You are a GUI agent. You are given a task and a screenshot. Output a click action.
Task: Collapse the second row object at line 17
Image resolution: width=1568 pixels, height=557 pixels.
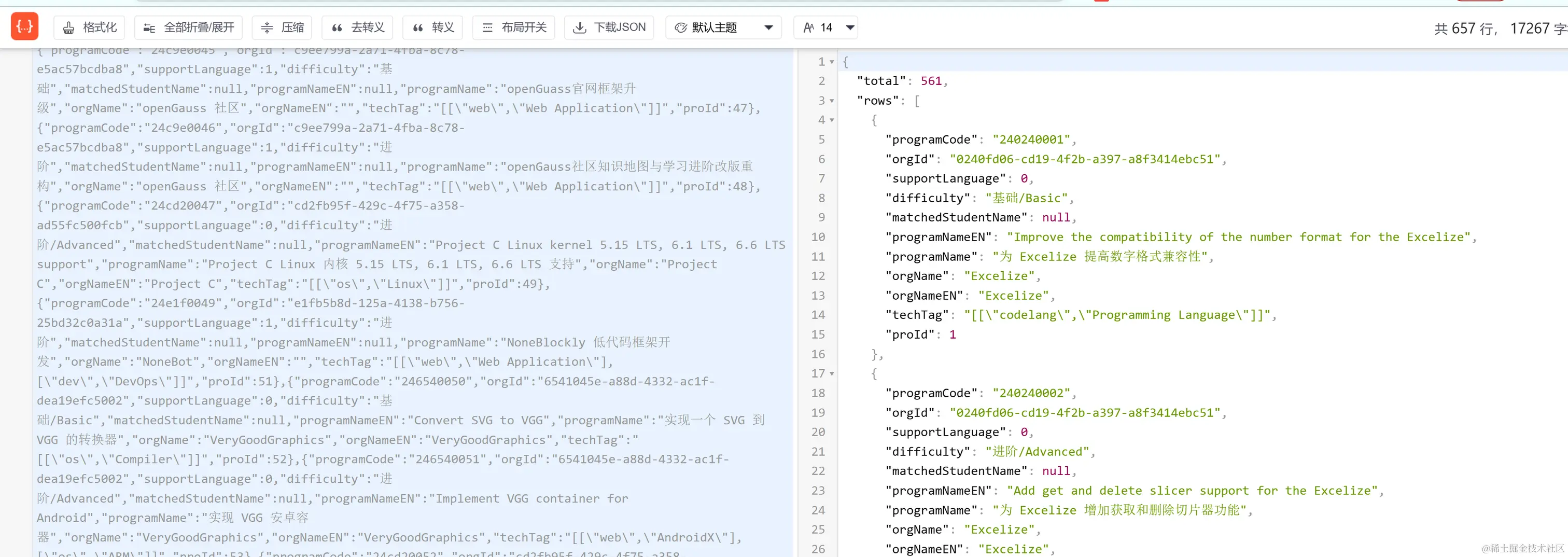(832, 374)
